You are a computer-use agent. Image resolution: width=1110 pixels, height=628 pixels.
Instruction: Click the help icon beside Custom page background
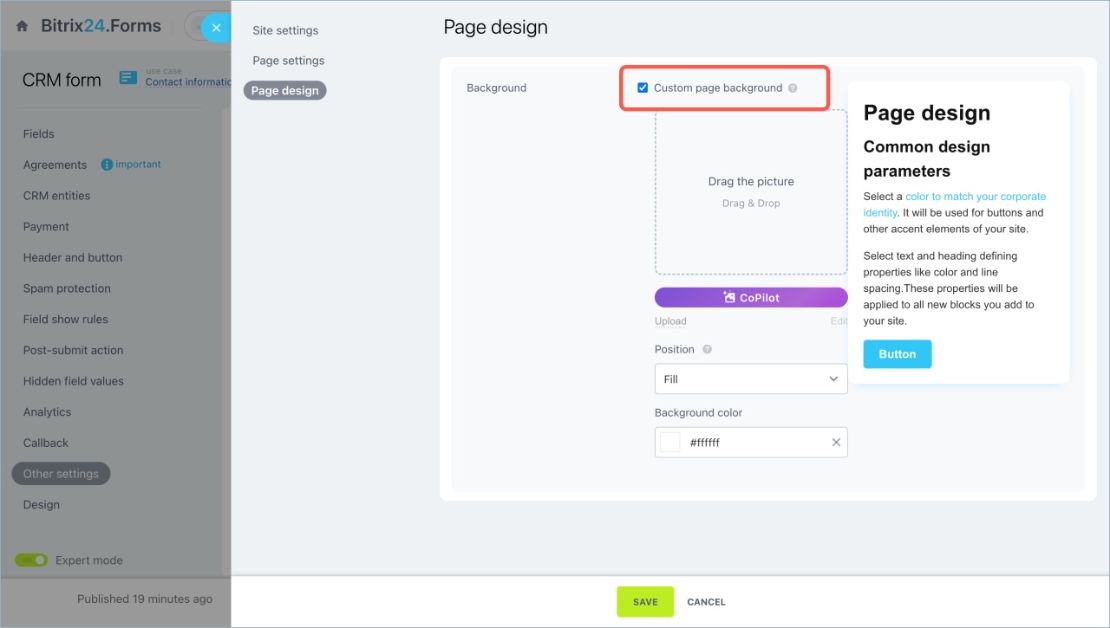tap(793, 88)
